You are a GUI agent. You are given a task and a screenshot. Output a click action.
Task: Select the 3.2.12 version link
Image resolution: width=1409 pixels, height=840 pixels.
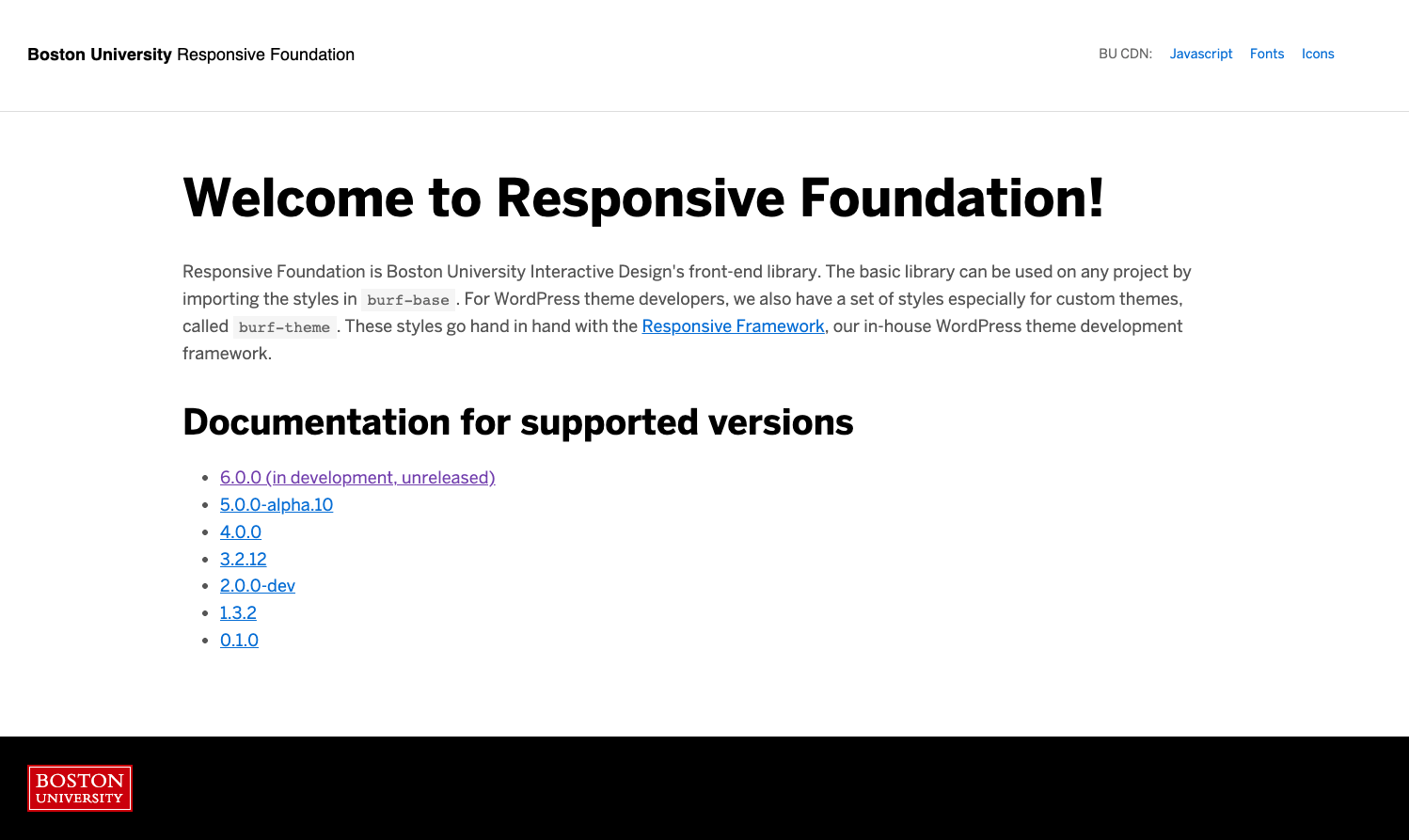click(244, 560)
